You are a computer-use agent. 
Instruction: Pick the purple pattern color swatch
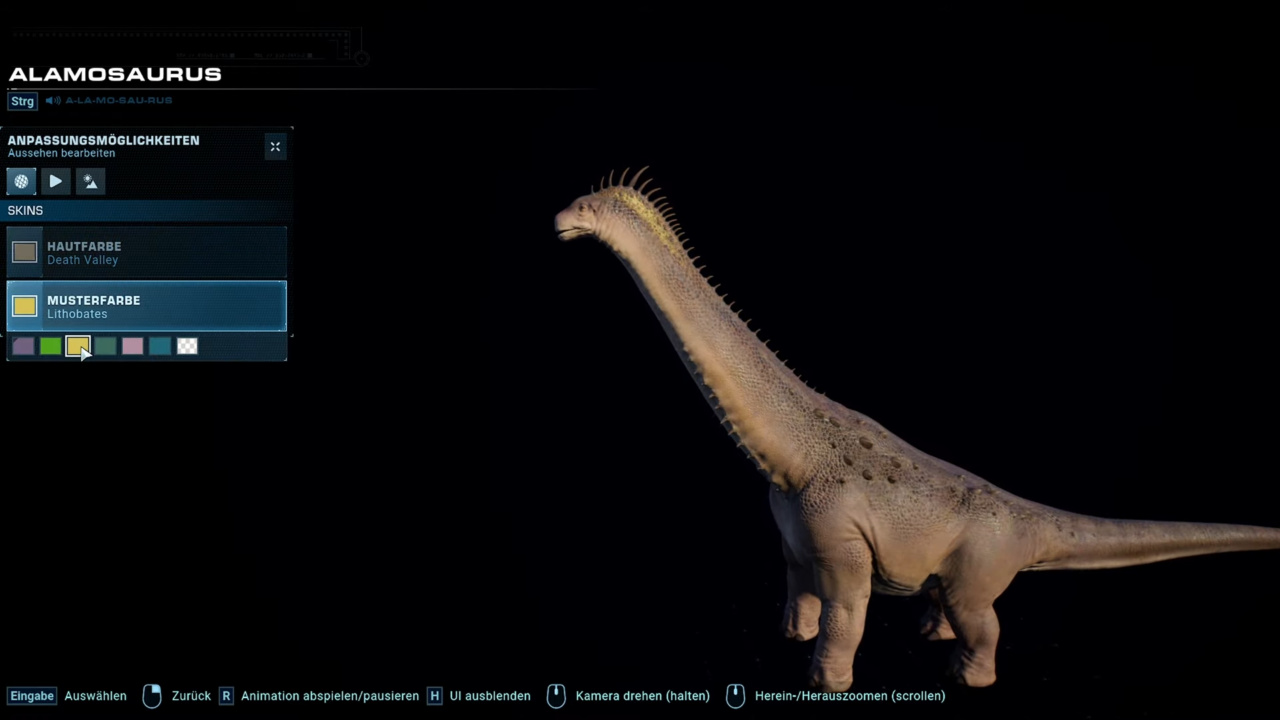click(24, 346)
